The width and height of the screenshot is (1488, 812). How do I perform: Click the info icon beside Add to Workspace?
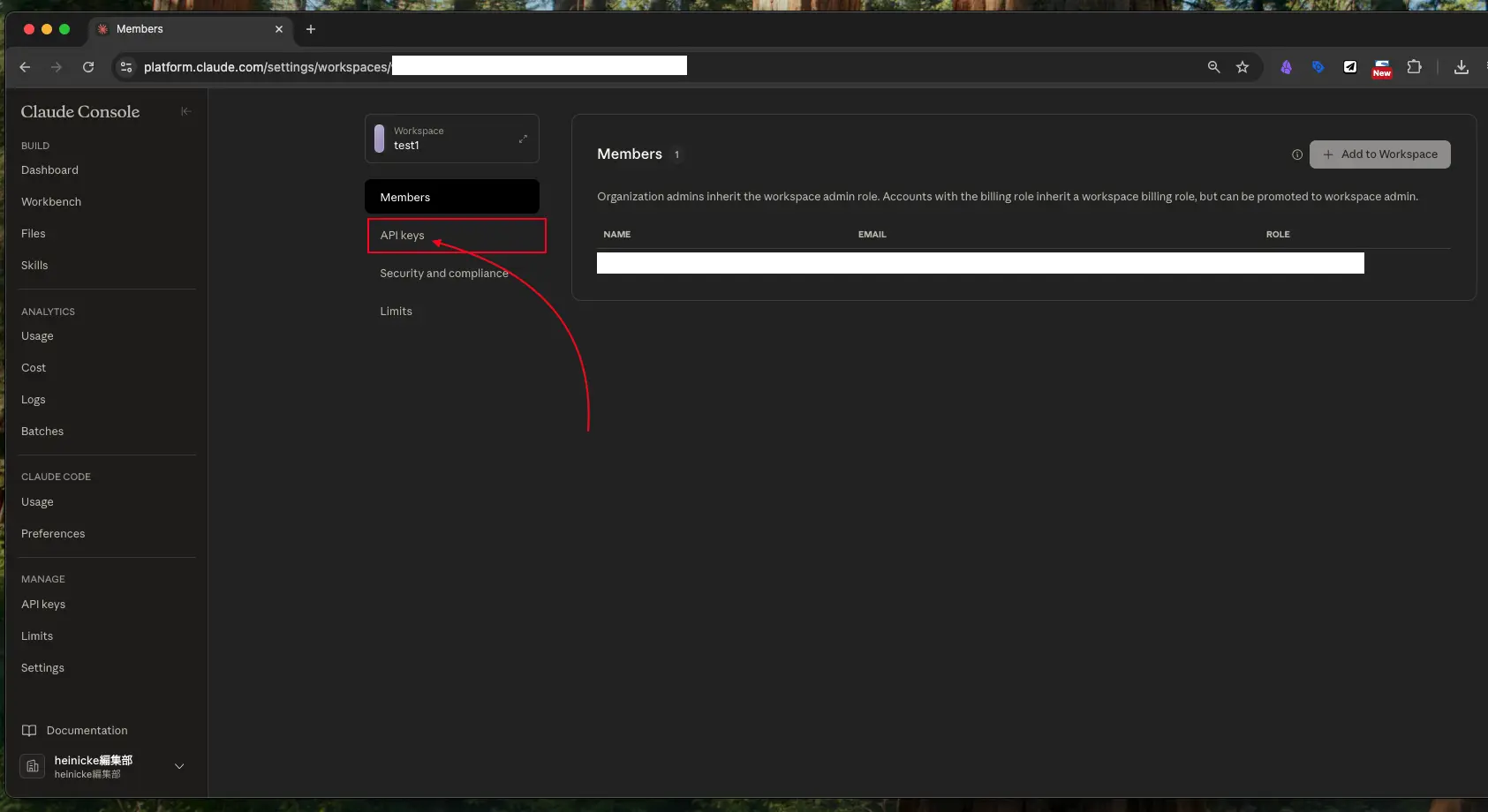coord(1296,154)
